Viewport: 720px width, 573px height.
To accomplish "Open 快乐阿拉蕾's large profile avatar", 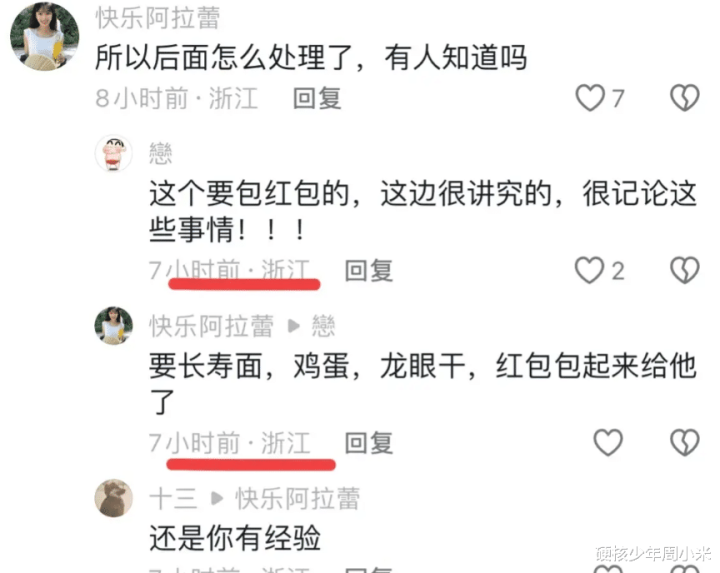I will (45, 37).
